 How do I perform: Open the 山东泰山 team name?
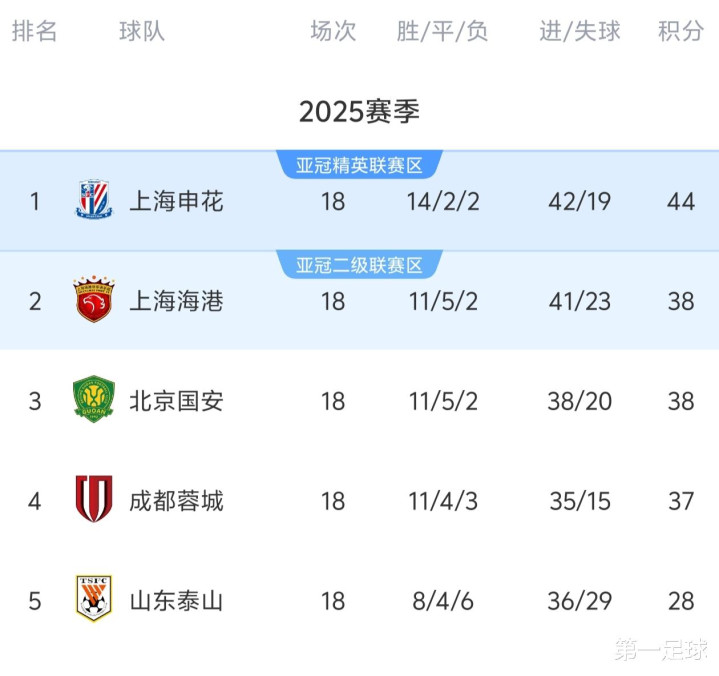pyautogui.click(x=177, y=601)
